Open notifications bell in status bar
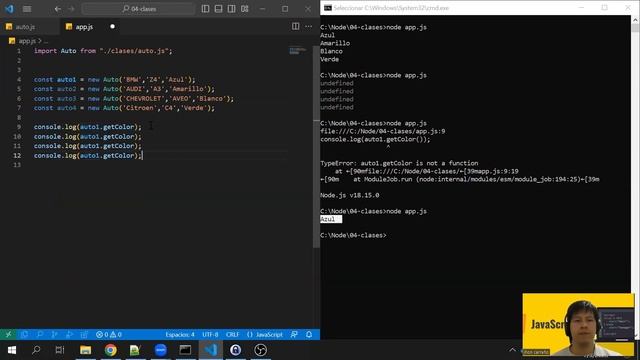Screen dimensions: 640x360 click(x=309, y=334)
